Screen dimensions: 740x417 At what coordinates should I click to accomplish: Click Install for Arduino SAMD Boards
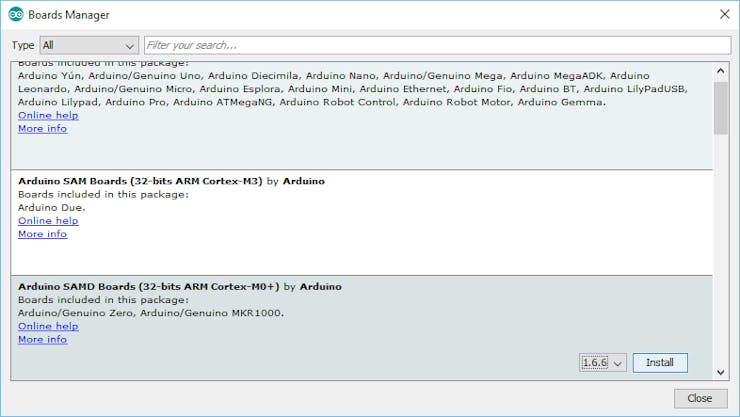[x=660, y=363]
